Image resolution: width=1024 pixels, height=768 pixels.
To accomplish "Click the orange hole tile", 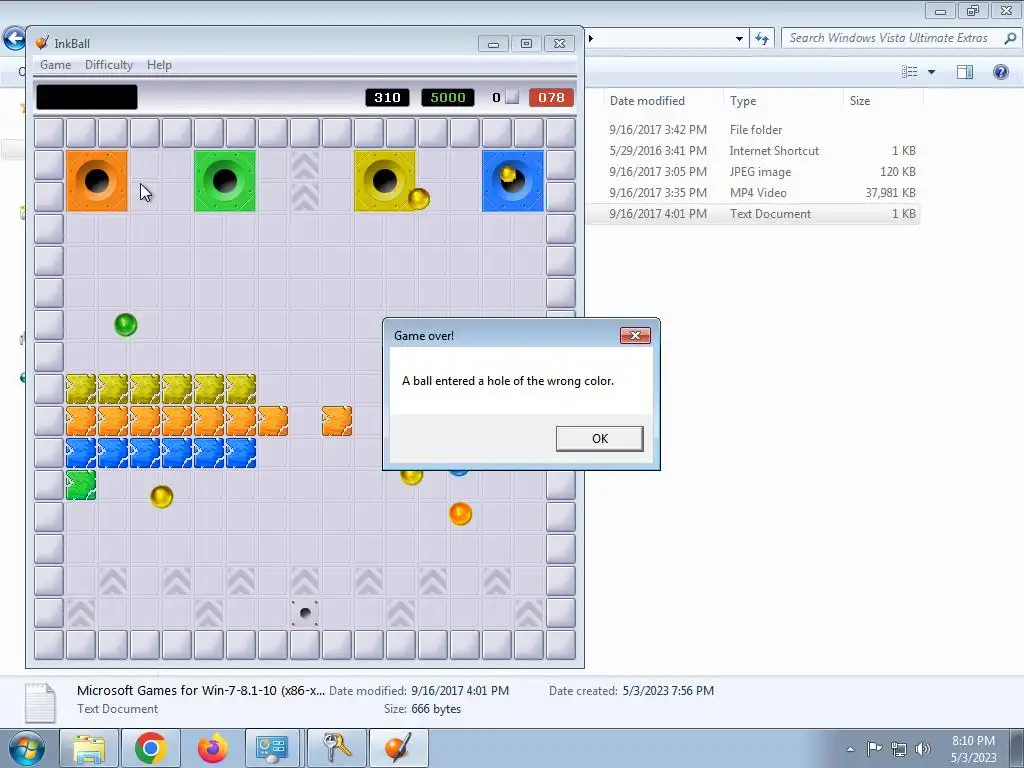I will (x=97, y=181).
